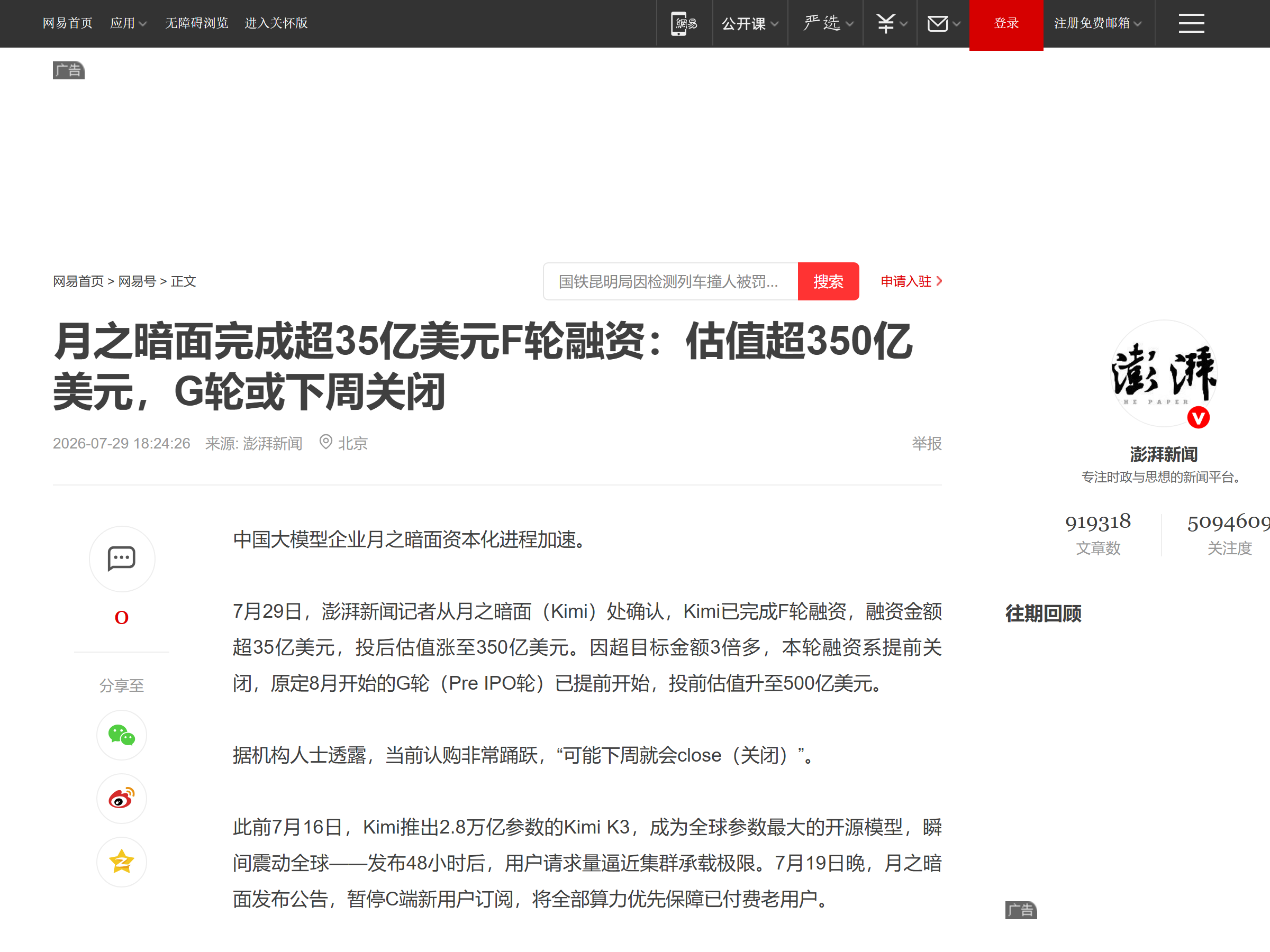1270x952 pixels.
Task: Click the paragraph starting 据机构人士透露
Action: point(524,755)
